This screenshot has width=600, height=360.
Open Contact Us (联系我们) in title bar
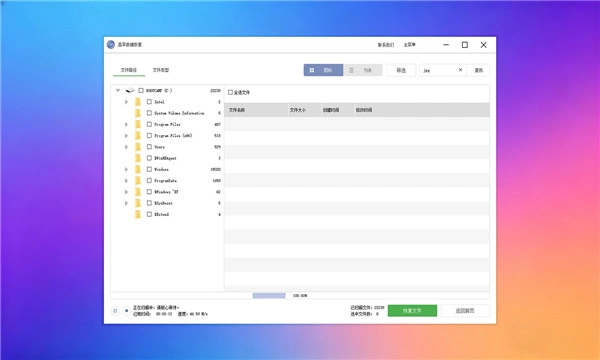[386, 45]
